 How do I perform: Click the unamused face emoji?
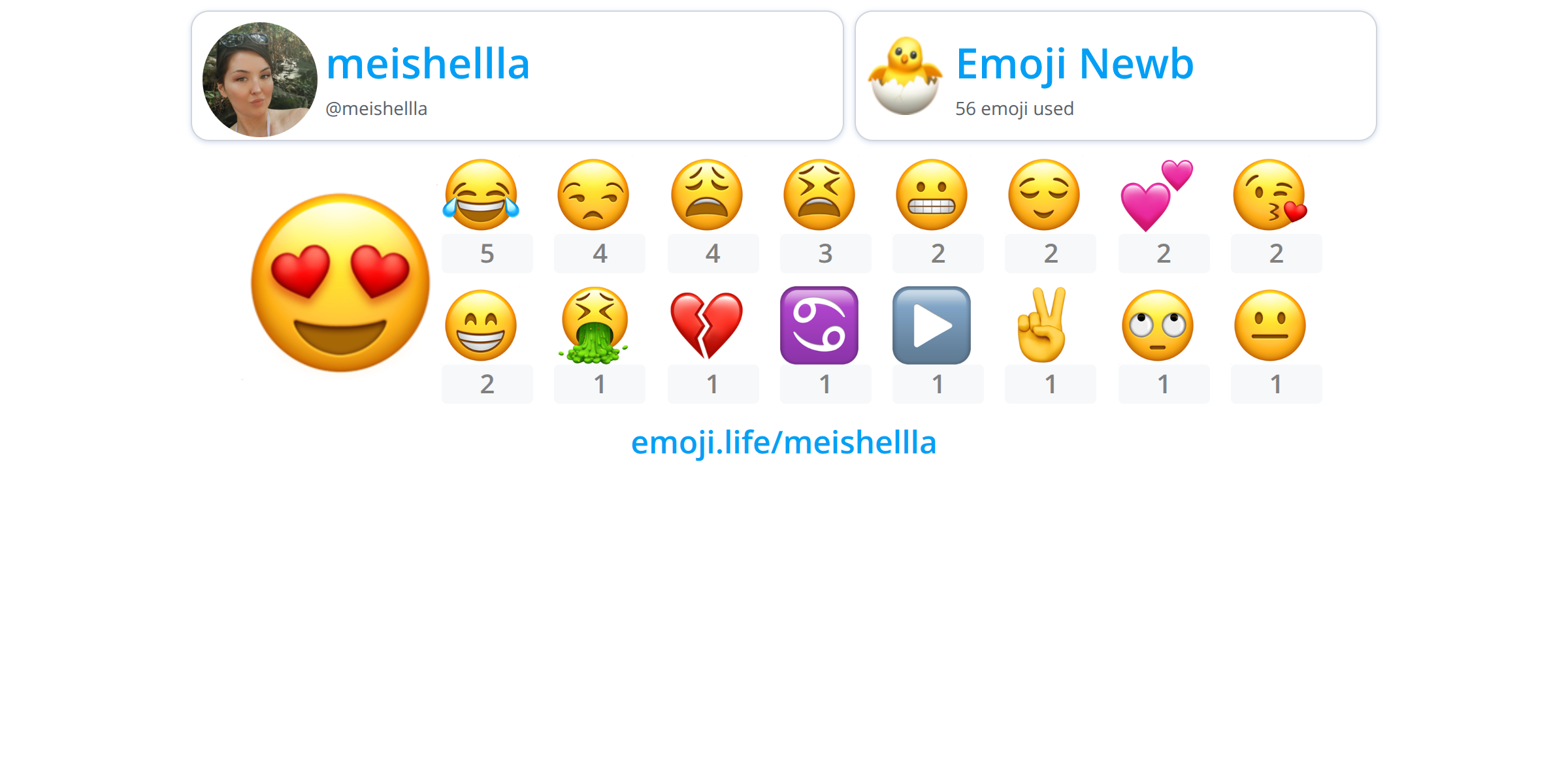[x=593, y=195]
